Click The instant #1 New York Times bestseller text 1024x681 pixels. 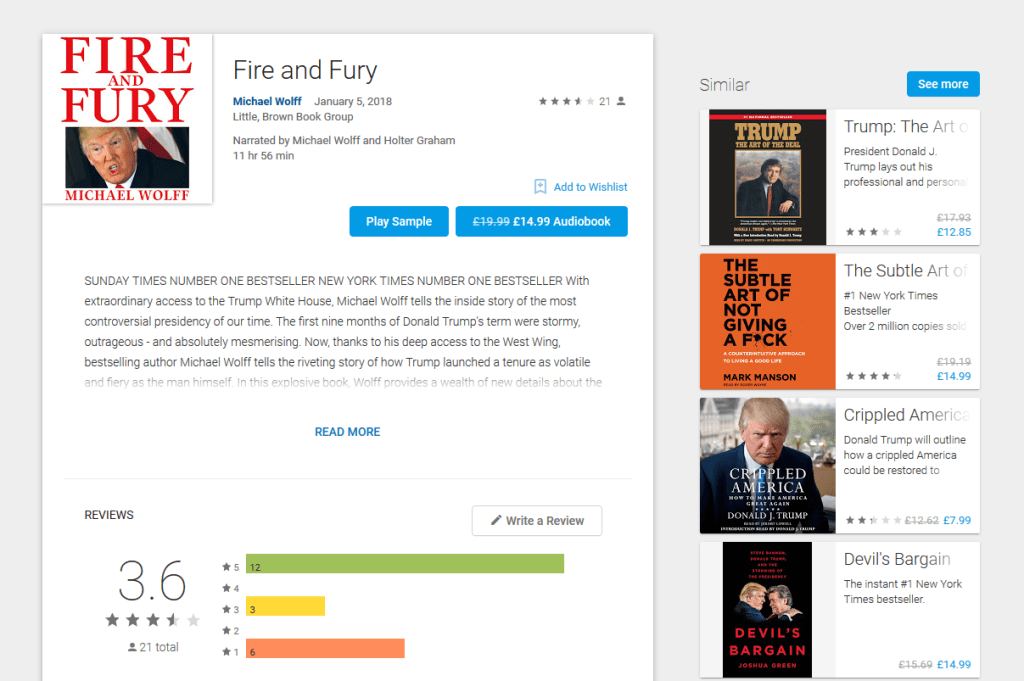[x=903, y=592]
